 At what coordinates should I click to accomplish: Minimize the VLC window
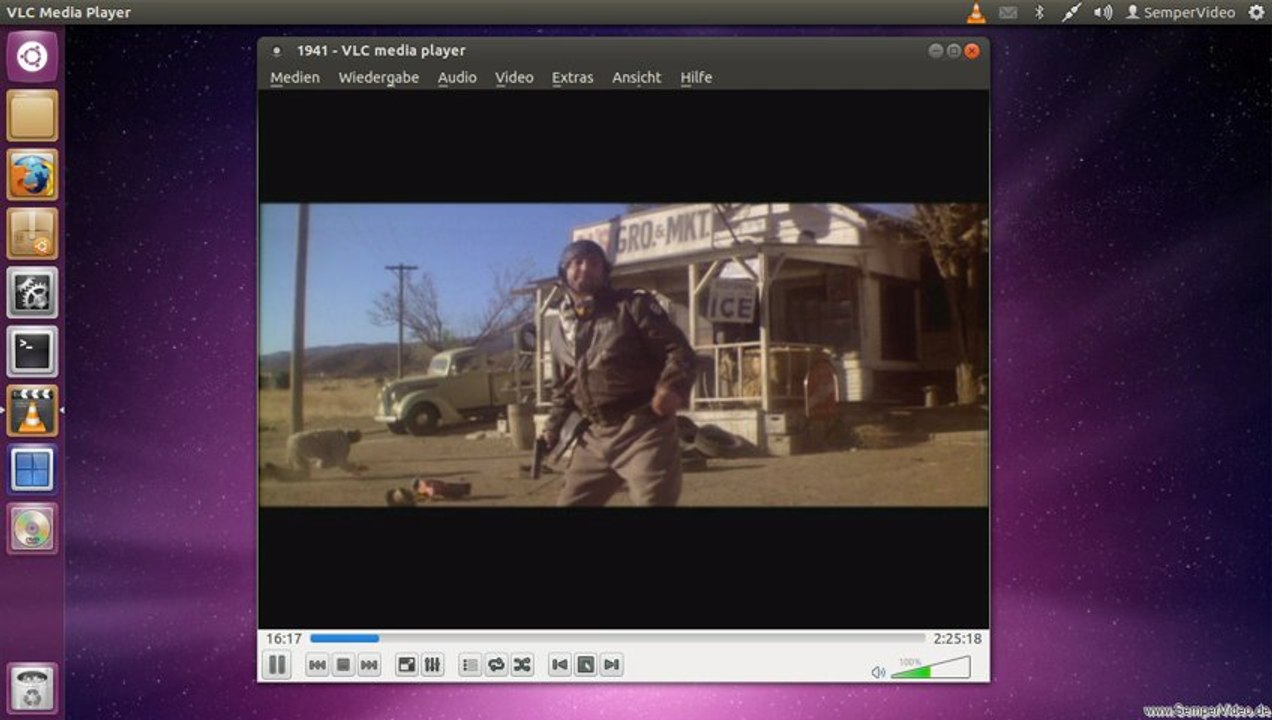(935, 51)
